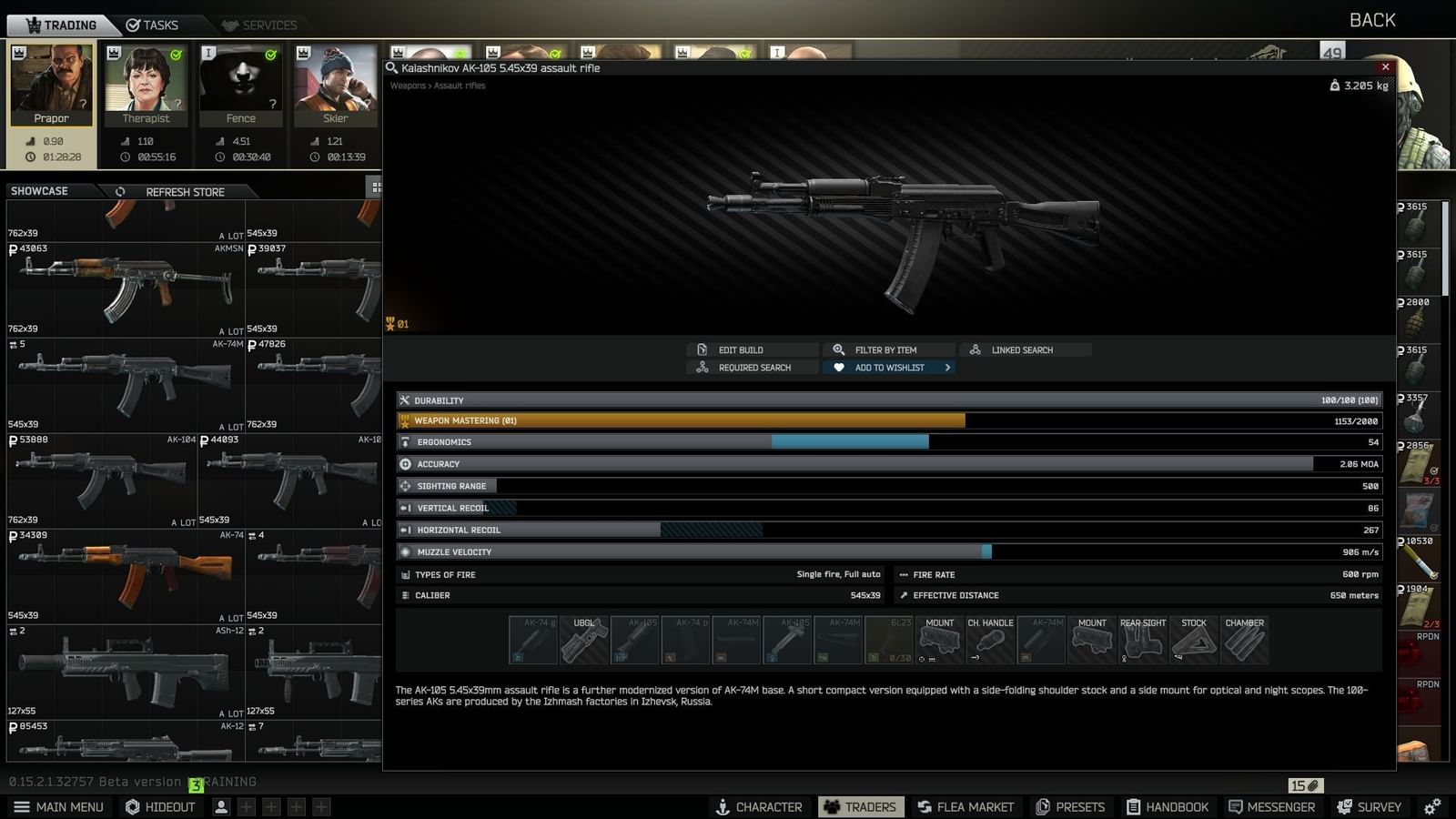Viewport: 1456px width, 819px height.
Task: Open the Handbook
Action: click(1169, 806)
